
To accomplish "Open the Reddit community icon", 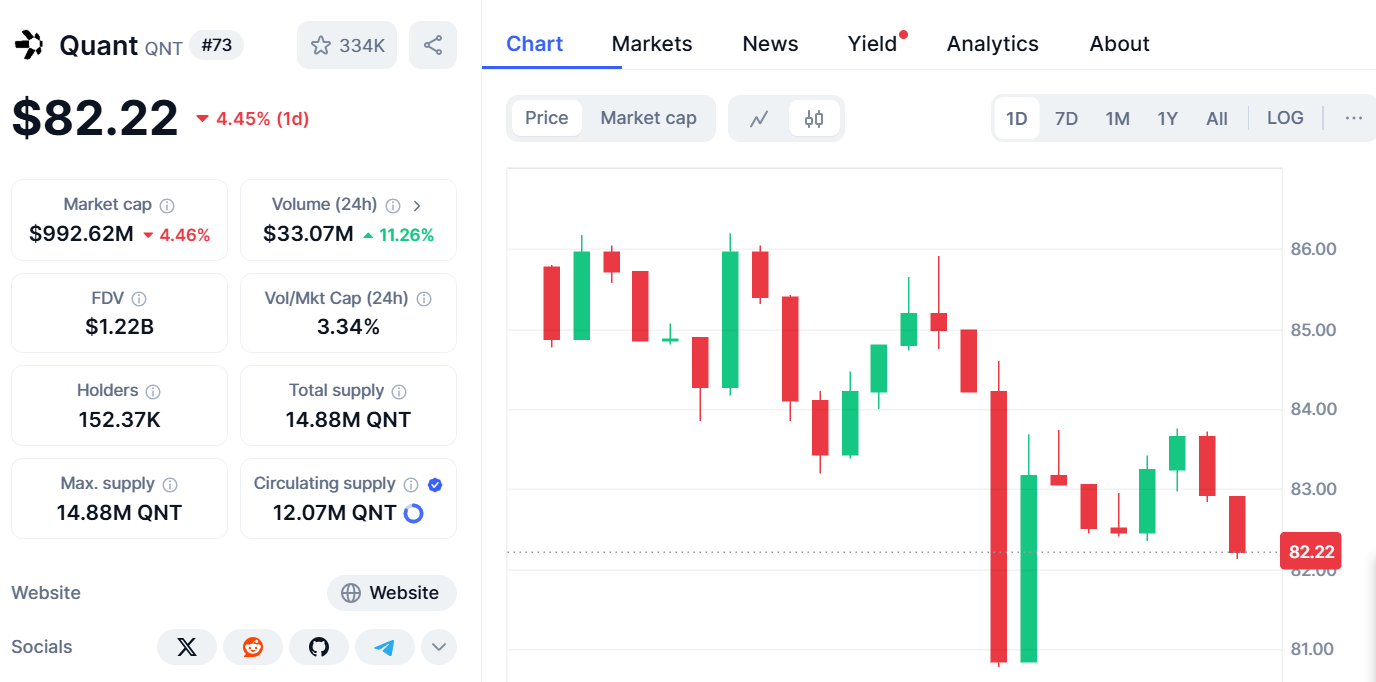I will [x=253, y=646].
